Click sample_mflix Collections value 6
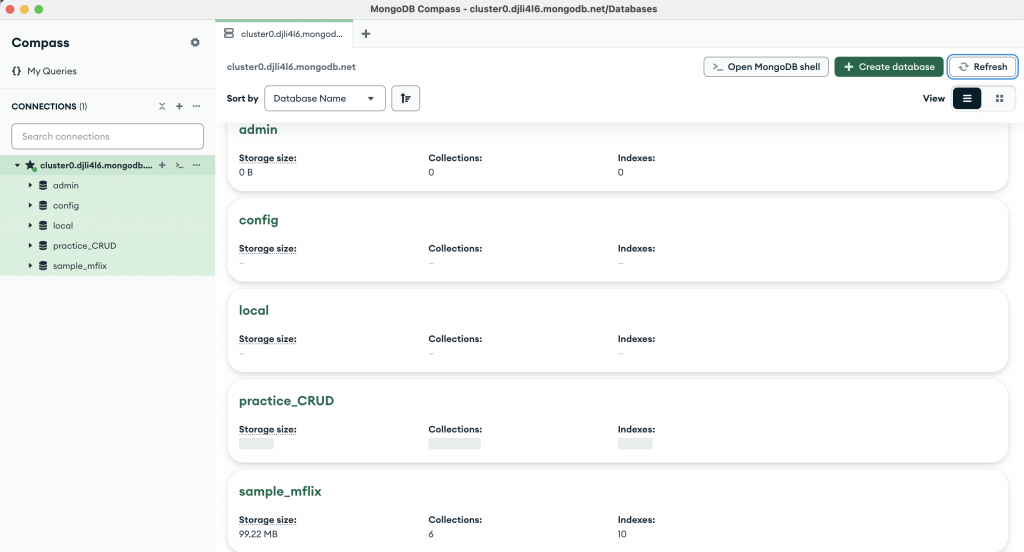Image resolution: width=1024 pixels, height=552 pixels. pos(431,534)
